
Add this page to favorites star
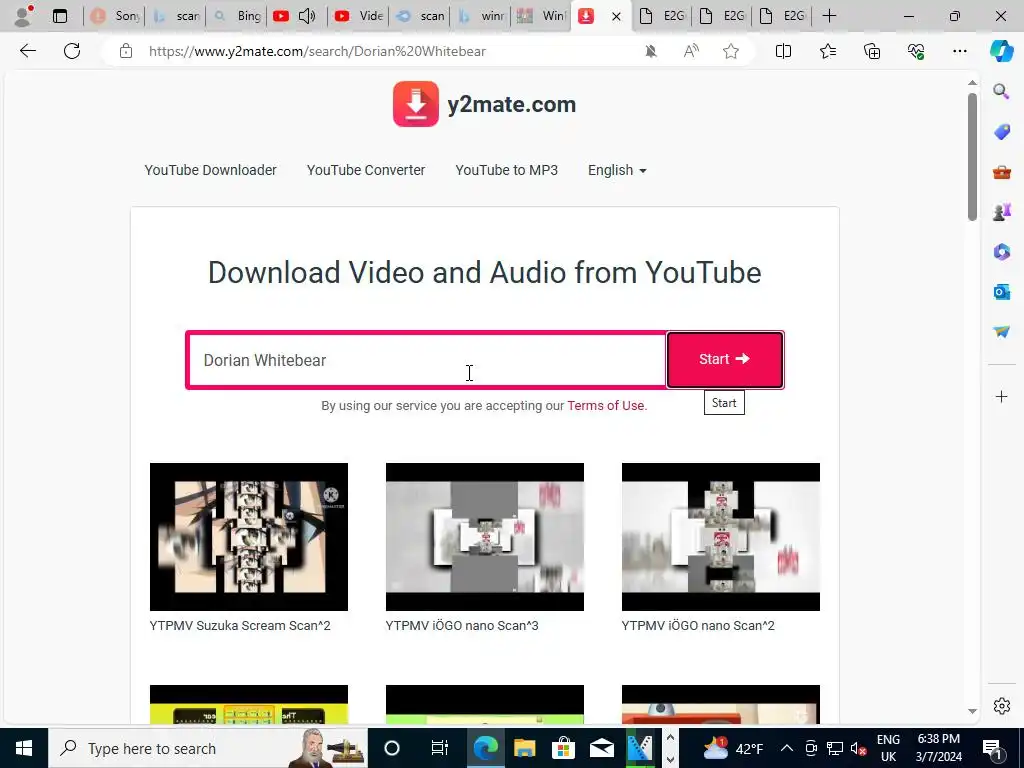coord(731,51)
